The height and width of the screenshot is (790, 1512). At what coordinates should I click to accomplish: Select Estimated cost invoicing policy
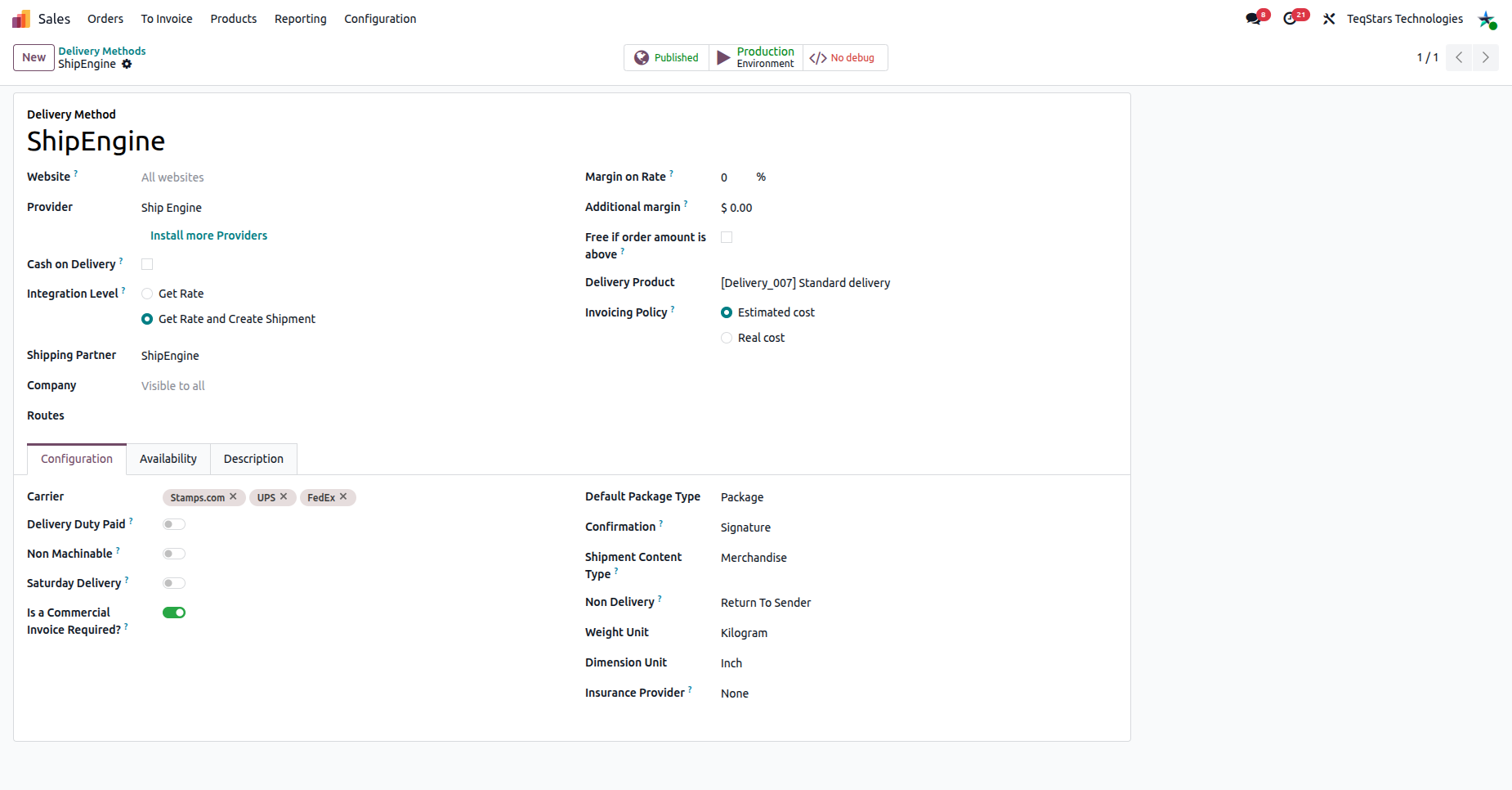pyautogui.click(x=727, y=312)
